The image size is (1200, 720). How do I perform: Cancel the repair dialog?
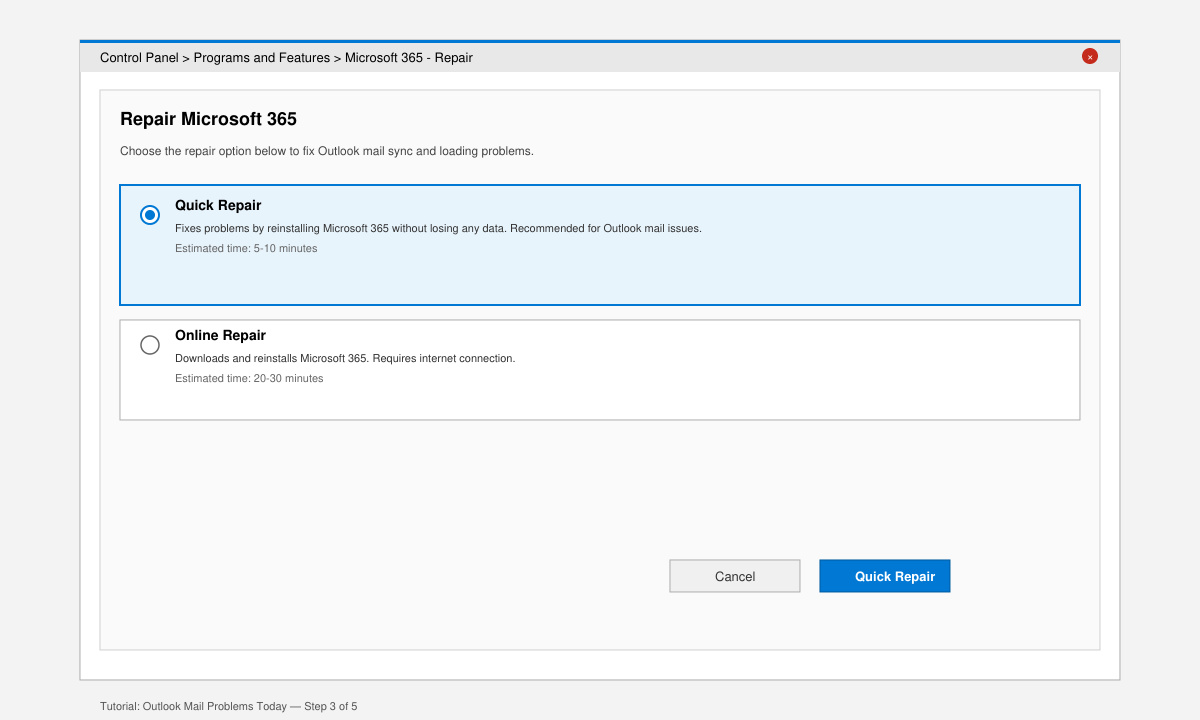coord(735,576)
